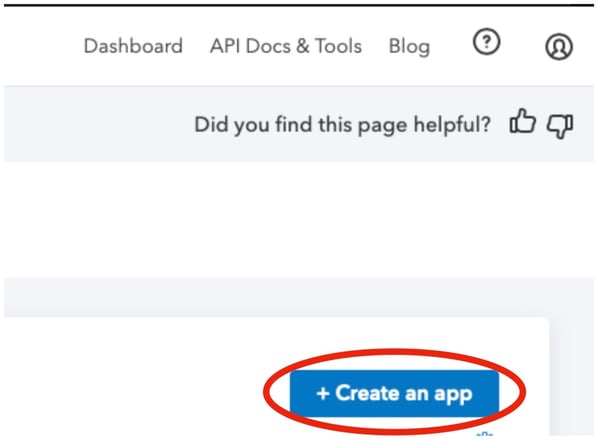This screenshot has height=441, width=600.
Task: Click the Create an app button
Action: (x=394, y=393)
